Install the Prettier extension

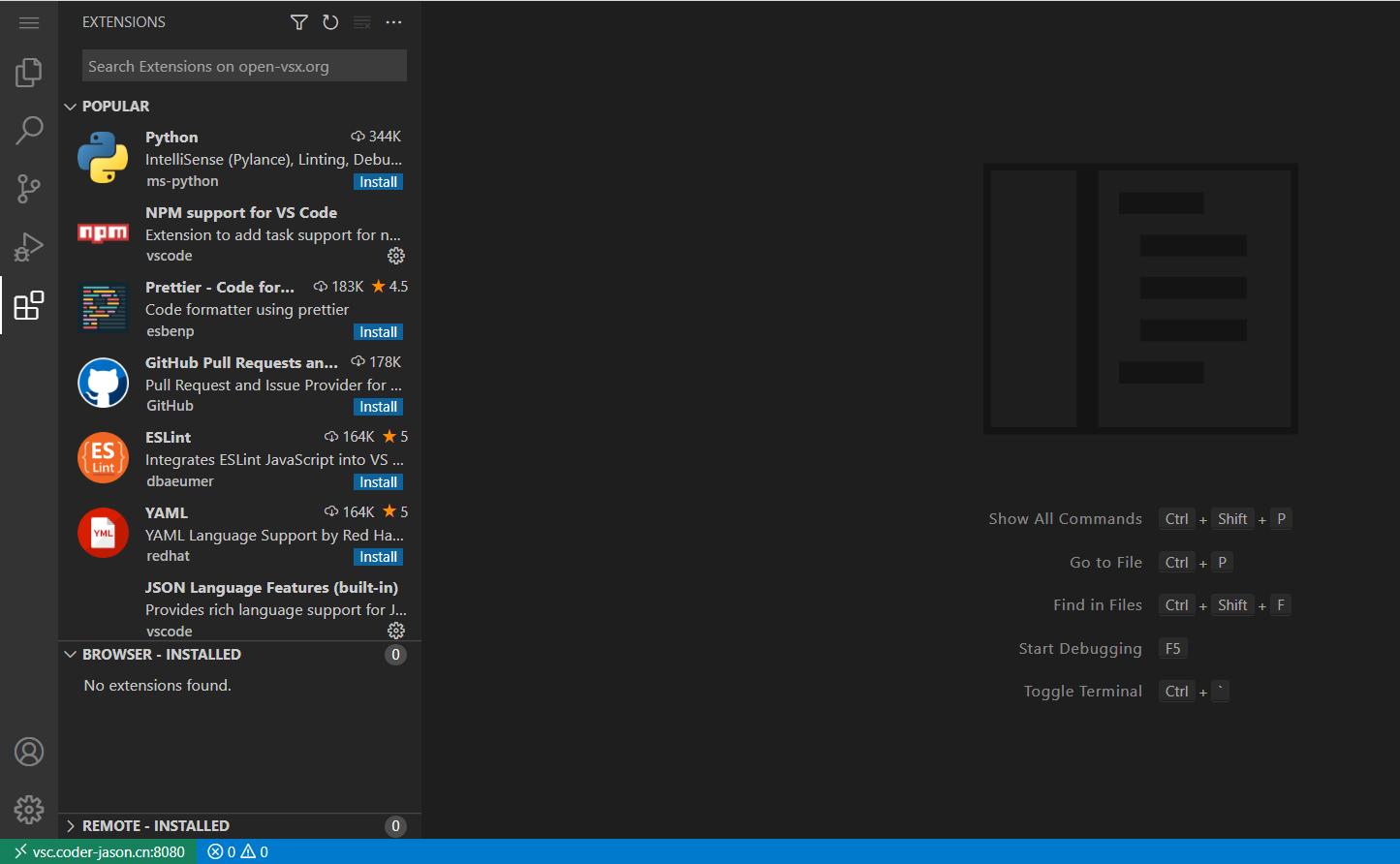click(378, 332)
